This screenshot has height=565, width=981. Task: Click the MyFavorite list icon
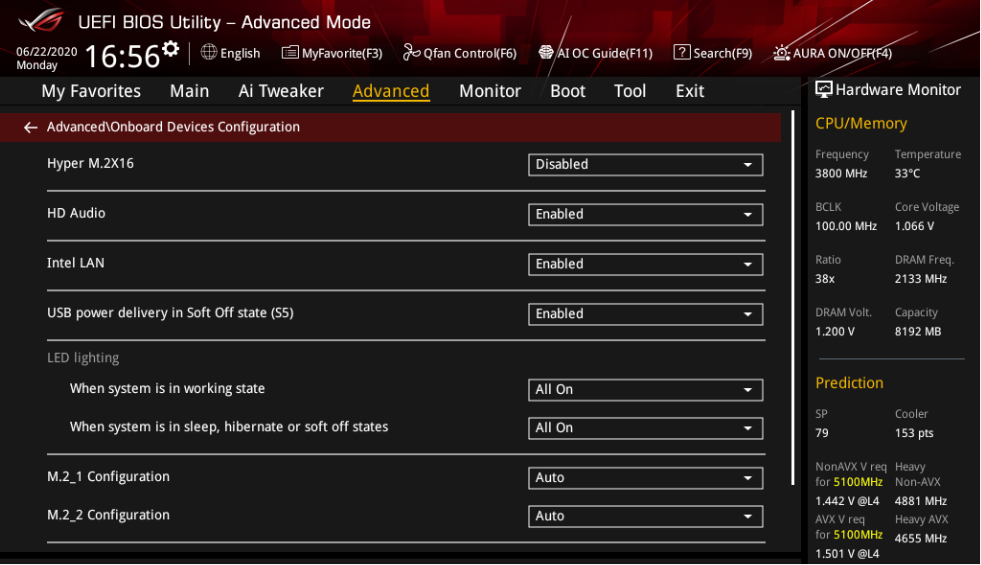290,53
